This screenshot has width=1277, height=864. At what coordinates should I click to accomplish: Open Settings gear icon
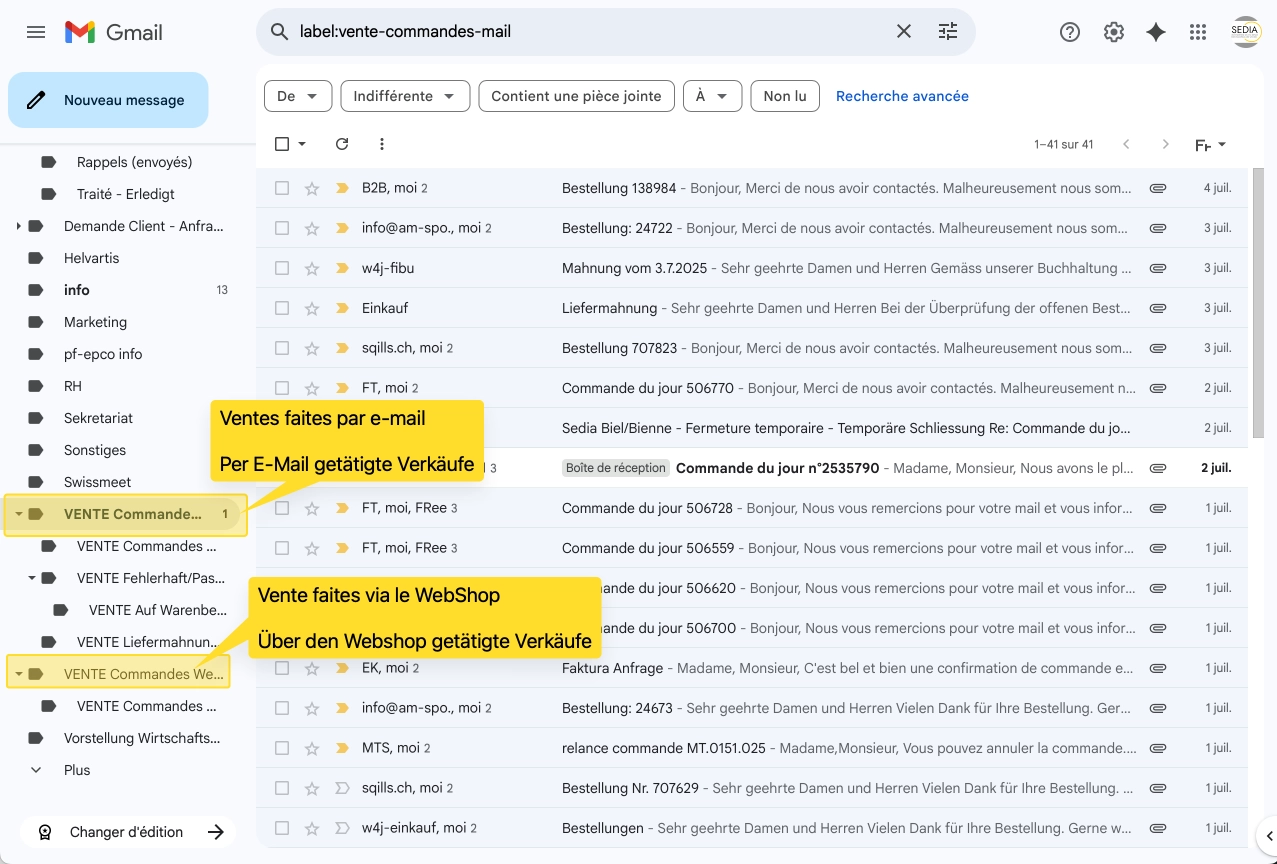tap(1113, 32)
